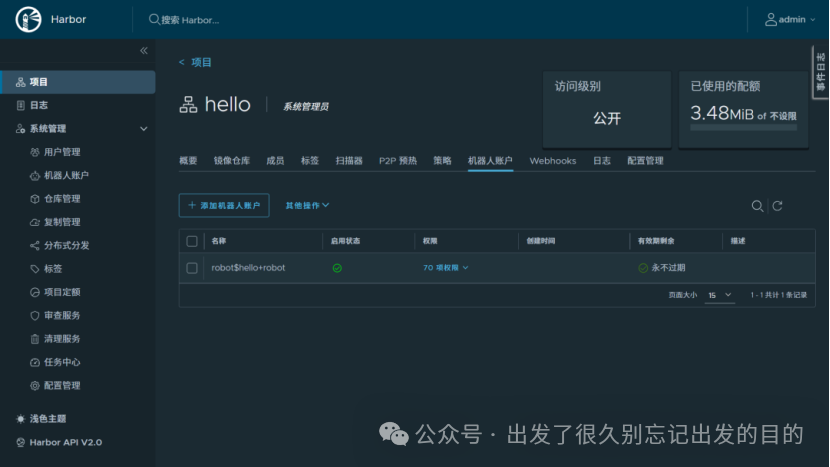Open Harbor API V2.0 link
830x467 pixels.
click(66, 442)
